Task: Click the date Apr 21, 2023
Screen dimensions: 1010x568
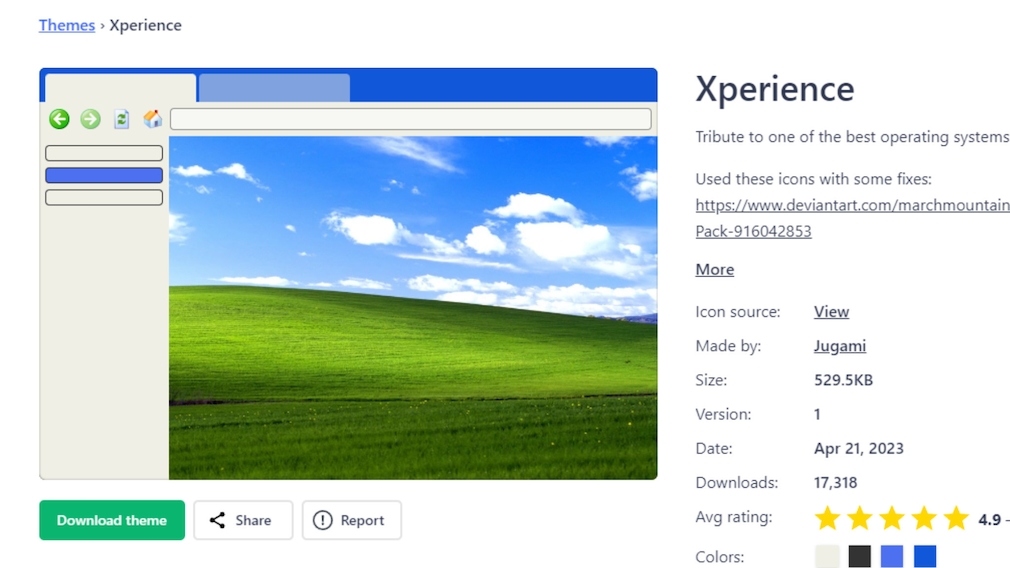Action: coord(859,448)
